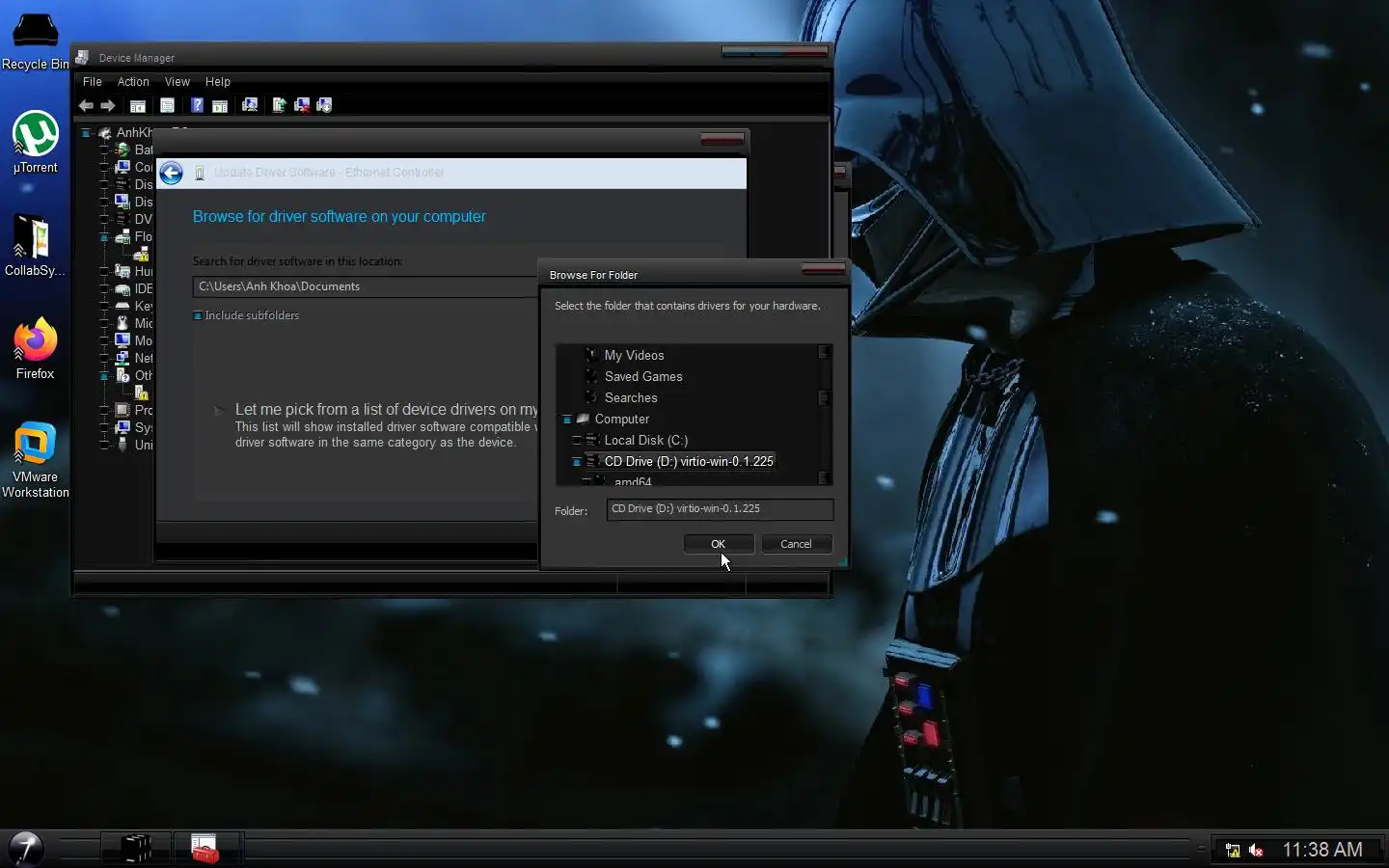Image resolution: width=1389 pixels, height=868 pixels.
Task: Select the Universal Serial Bus category icon
Action: [123, 445]
